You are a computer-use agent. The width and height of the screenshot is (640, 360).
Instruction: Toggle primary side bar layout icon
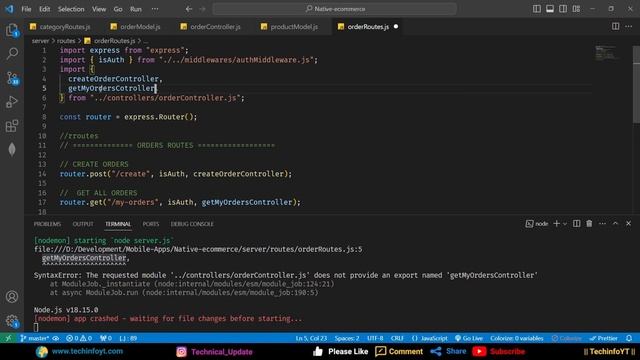(537, 9)
